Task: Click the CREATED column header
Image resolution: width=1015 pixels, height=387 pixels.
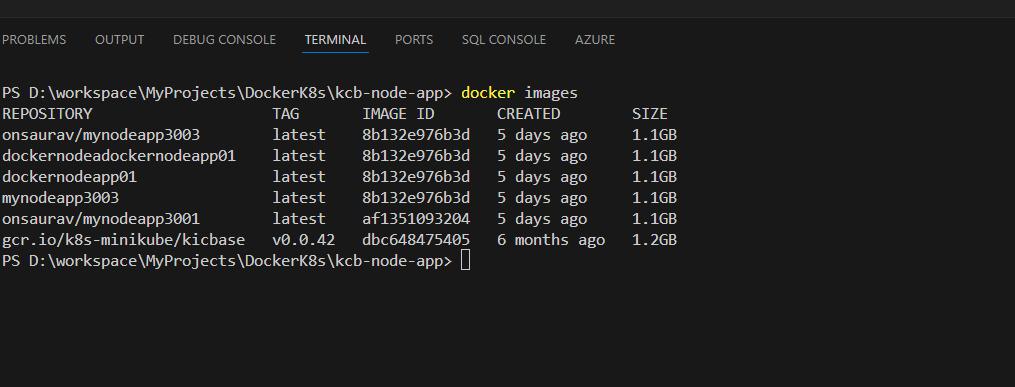Action: point(528,114)
